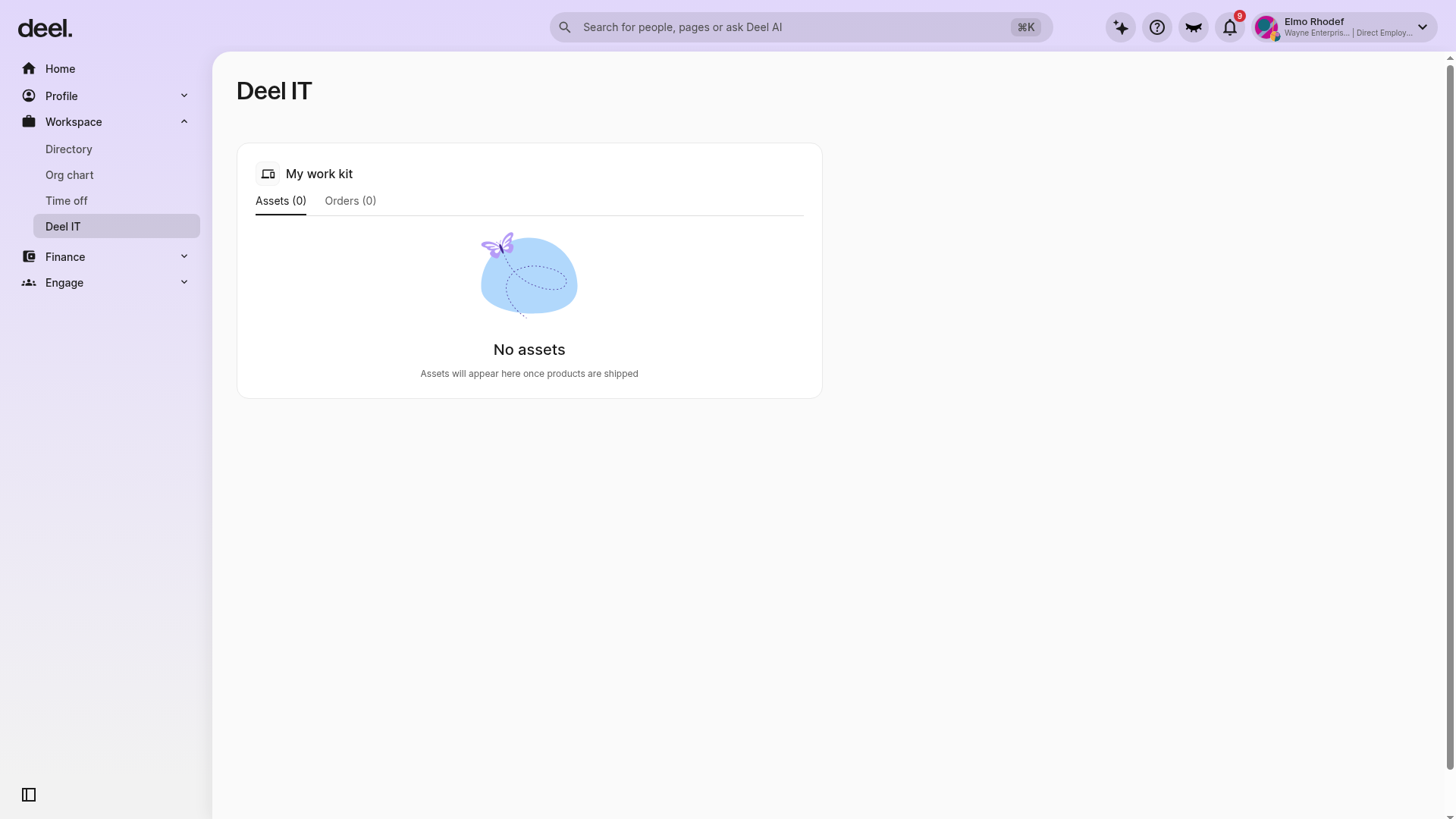Open the help question mark
The height and width of the screenshot is (819, 1456).
point(1157,27)
